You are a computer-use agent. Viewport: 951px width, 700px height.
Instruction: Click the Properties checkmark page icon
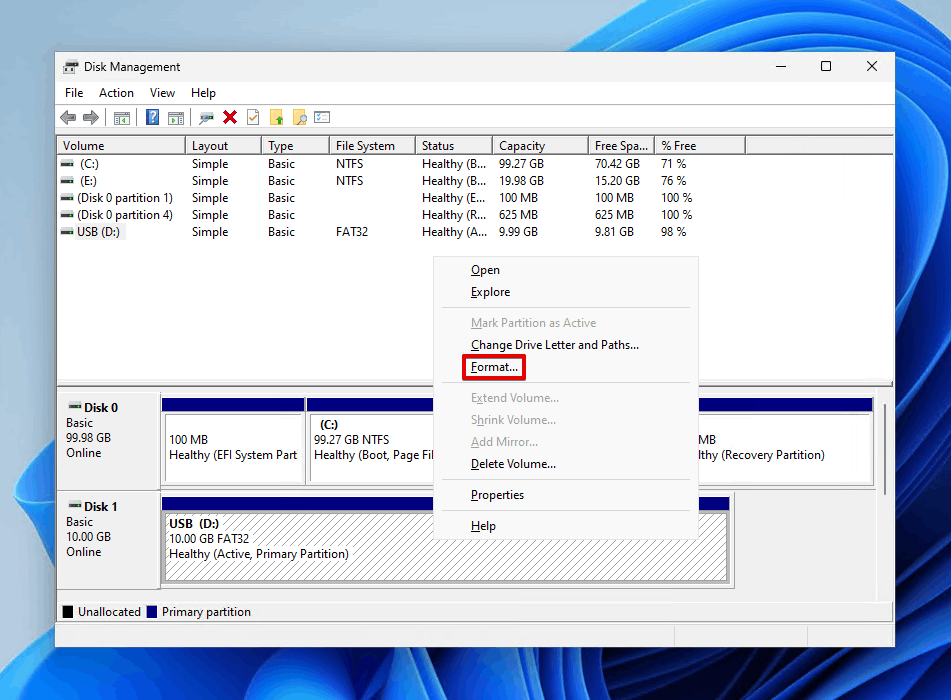click(253, 117)
